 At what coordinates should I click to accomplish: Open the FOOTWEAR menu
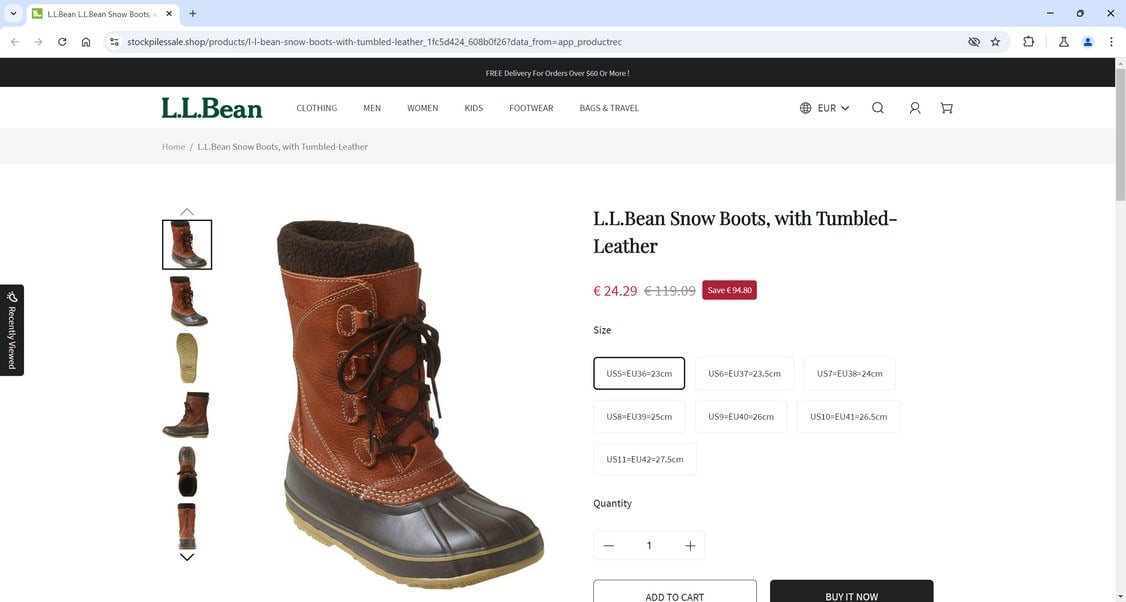pos(531,107)
